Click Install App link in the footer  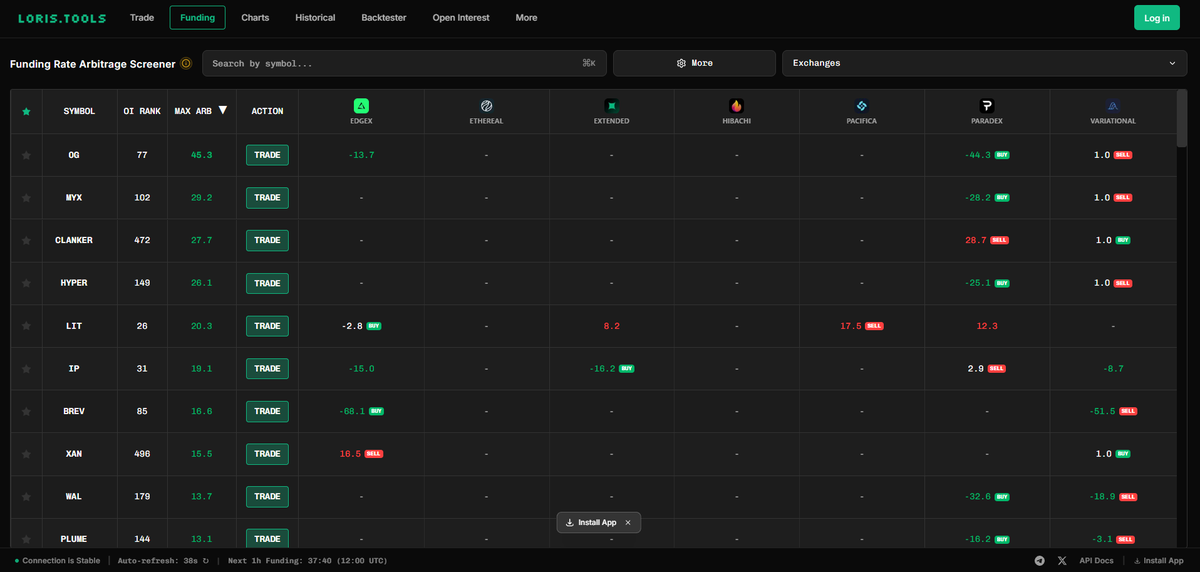pos(1158,561)
